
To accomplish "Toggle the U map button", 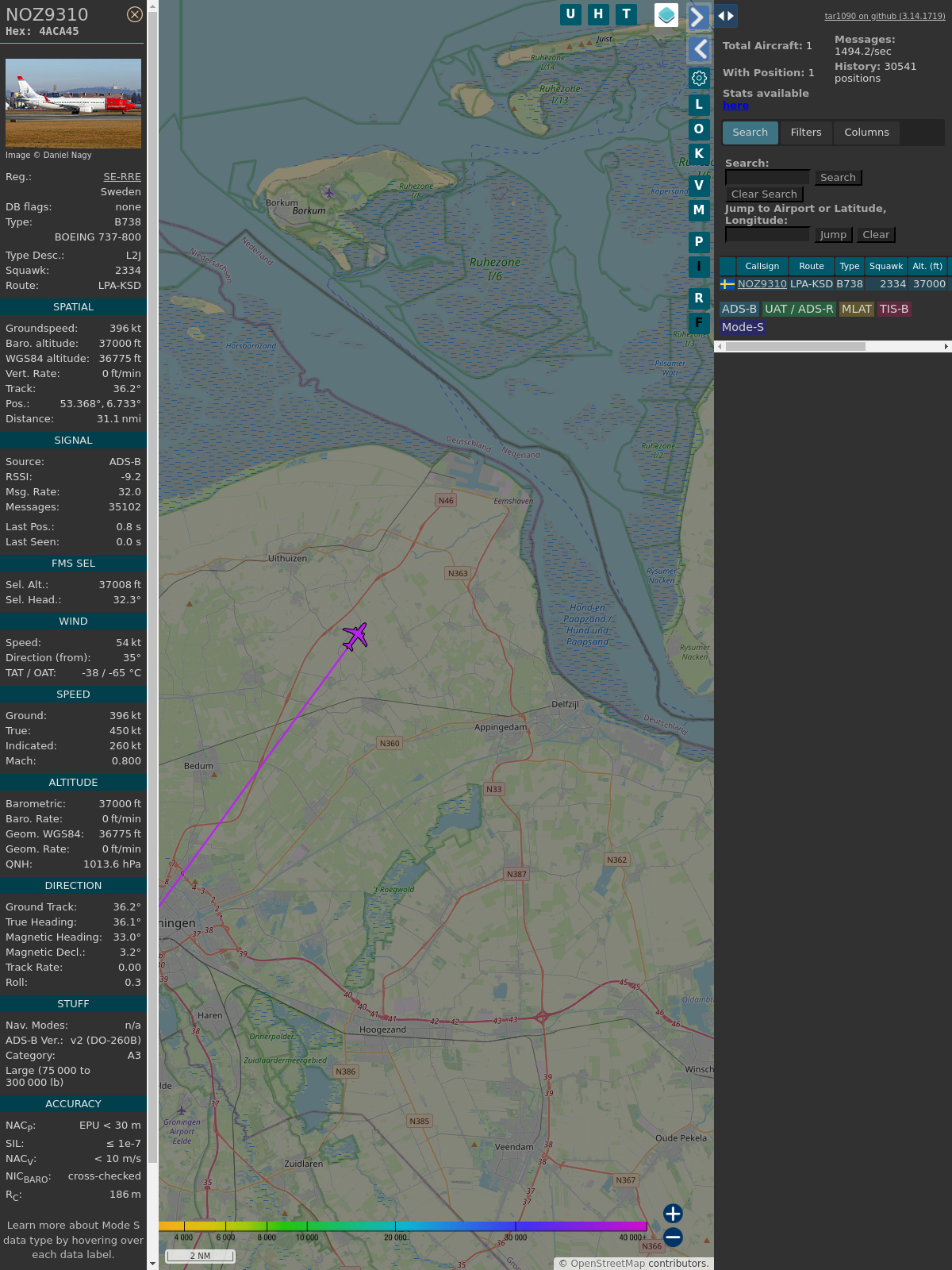I will 570,14.
